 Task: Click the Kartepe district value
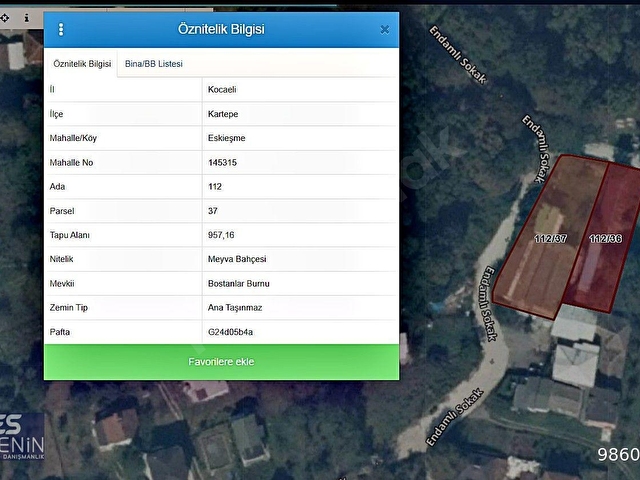tap(223, 114)
